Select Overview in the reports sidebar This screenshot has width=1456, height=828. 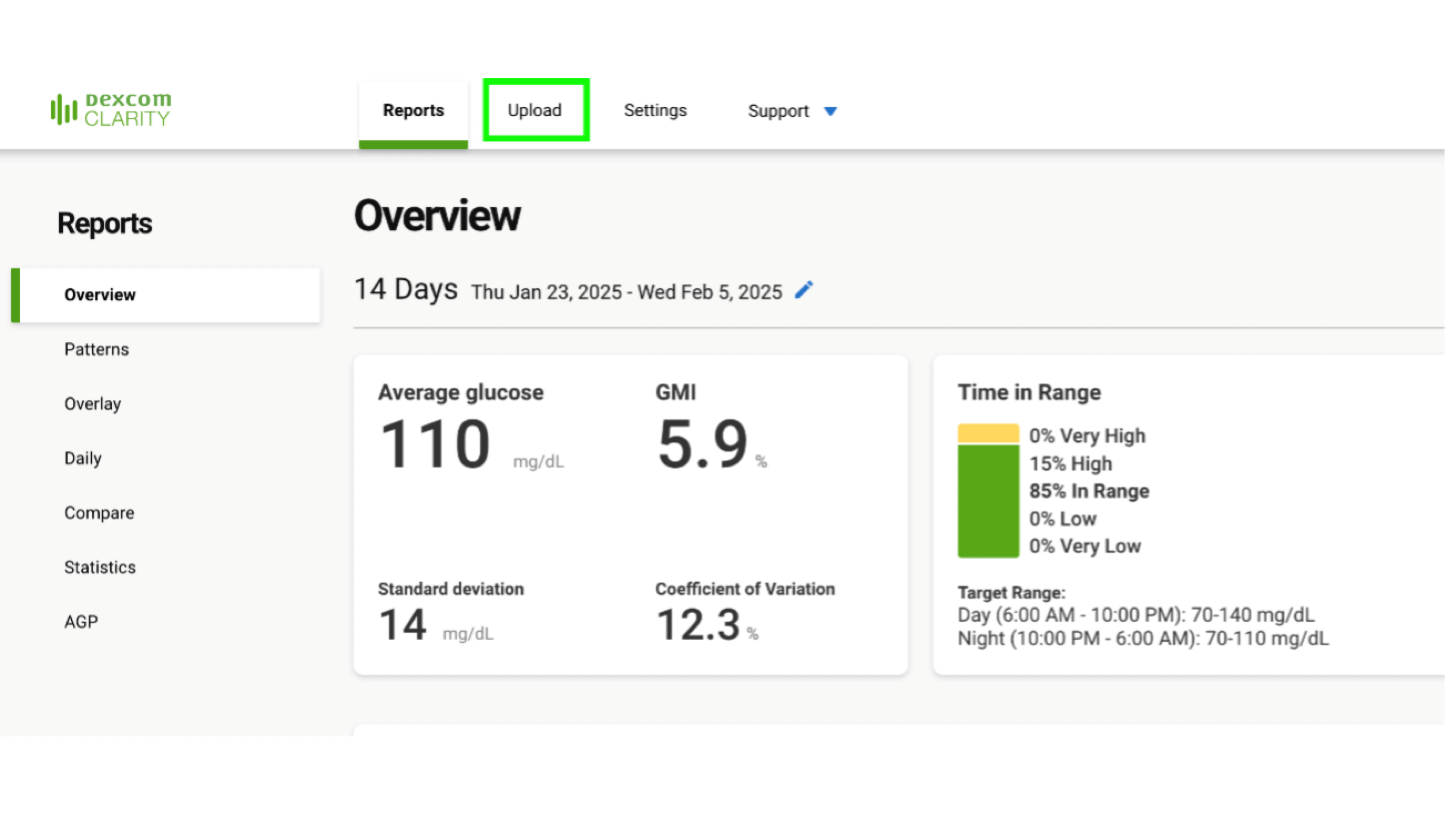pyautogui.click(x=100, y=295)
